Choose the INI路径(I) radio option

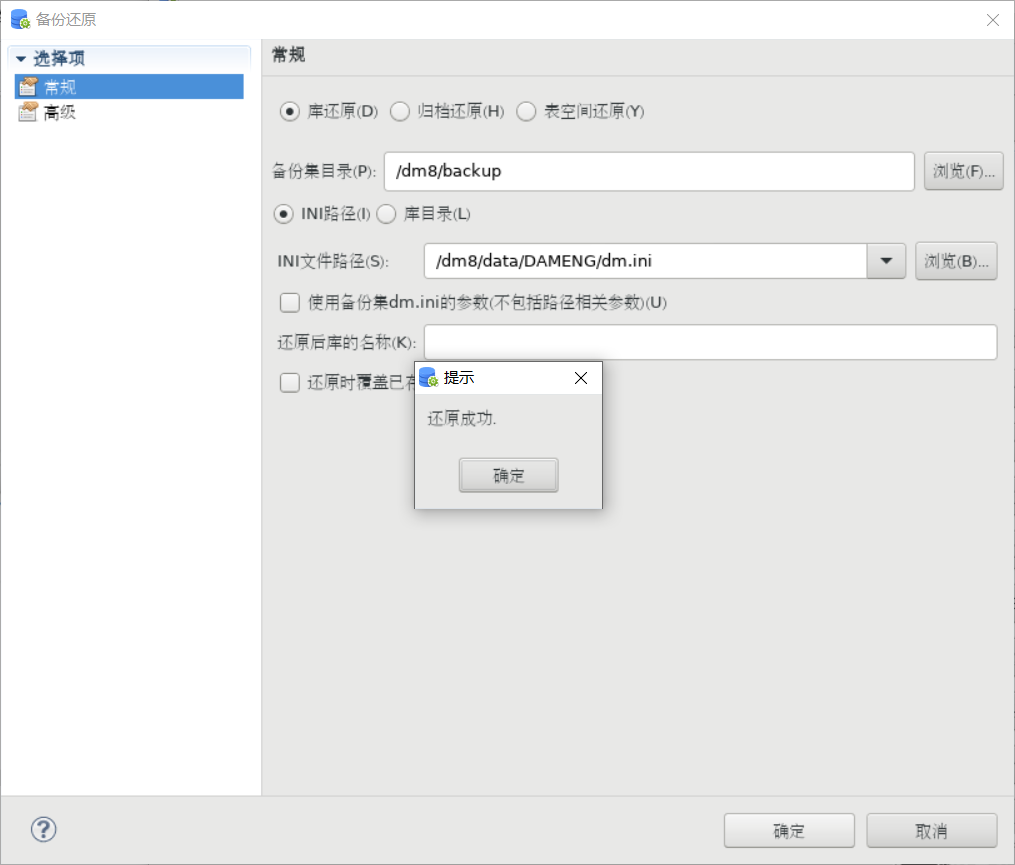283,214
